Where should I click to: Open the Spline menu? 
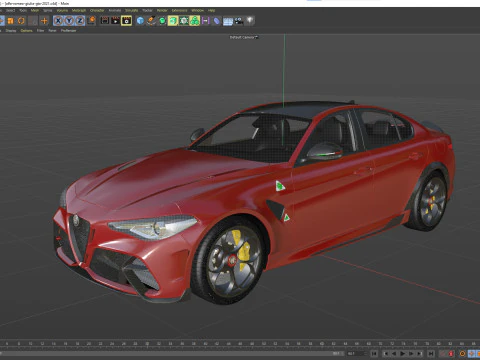(x=48, y=10)
